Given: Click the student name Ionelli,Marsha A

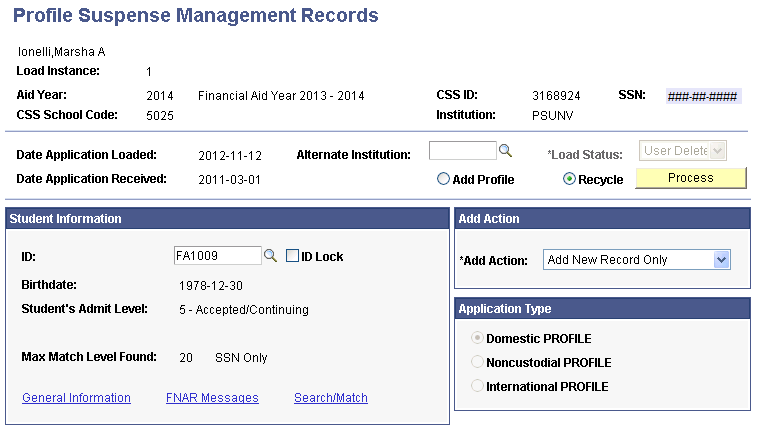Looking at the screenshot, I should [61, 52].
